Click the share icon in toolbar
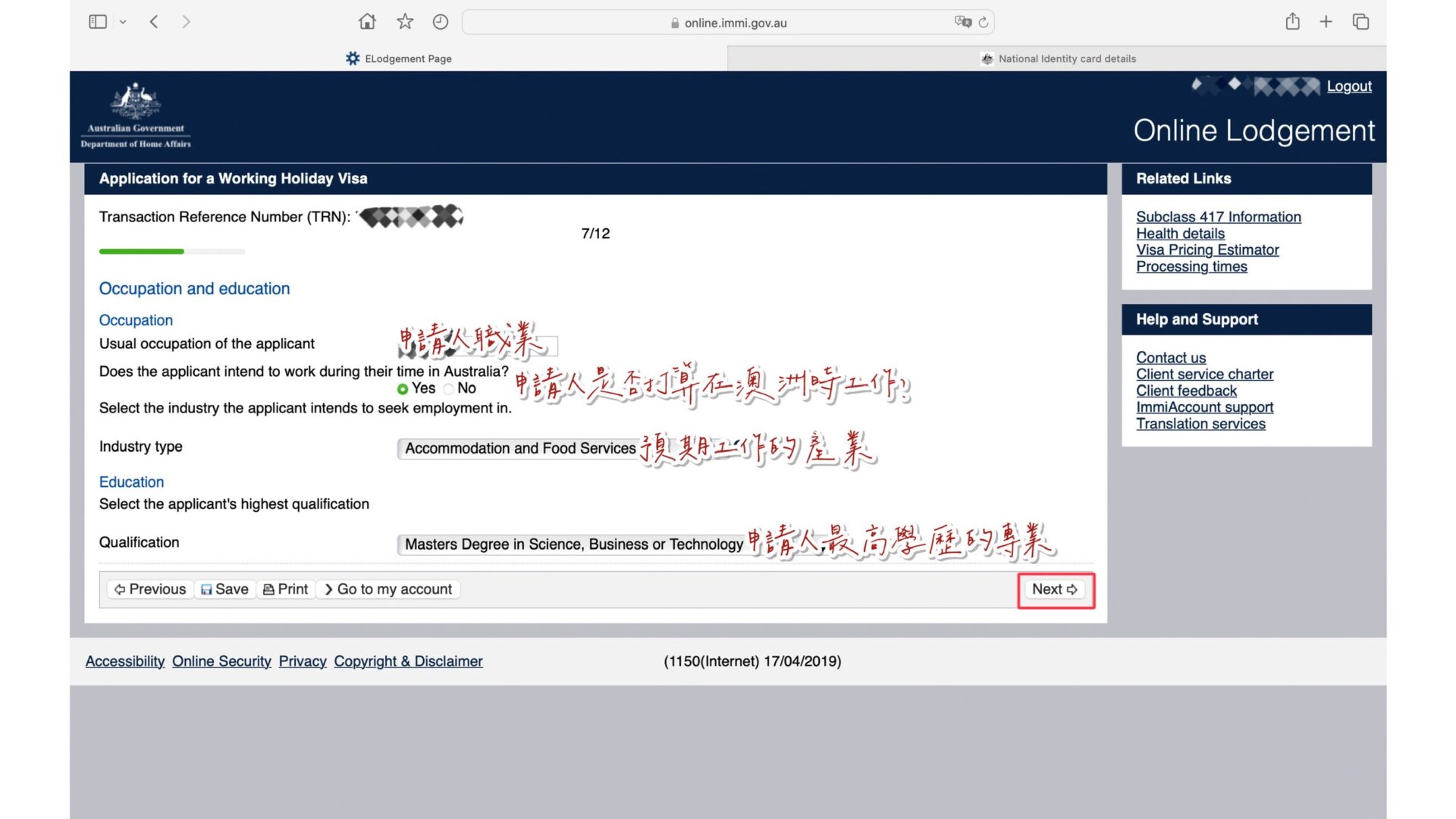This screenshot has width=1456, height=819. click(1293, 22)
